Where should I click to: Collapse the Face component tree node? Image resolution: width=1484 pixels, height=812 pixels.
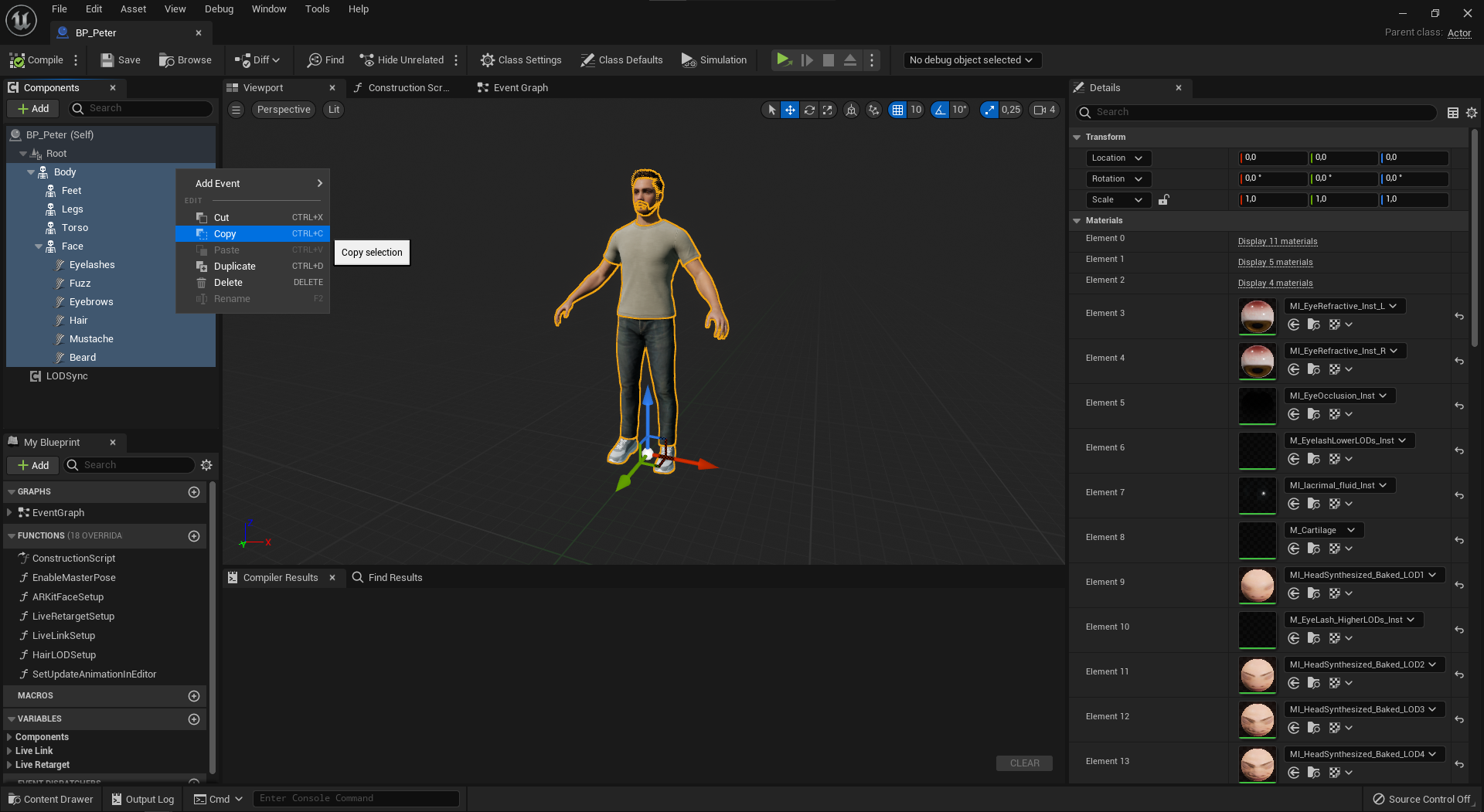click(39, 246)
